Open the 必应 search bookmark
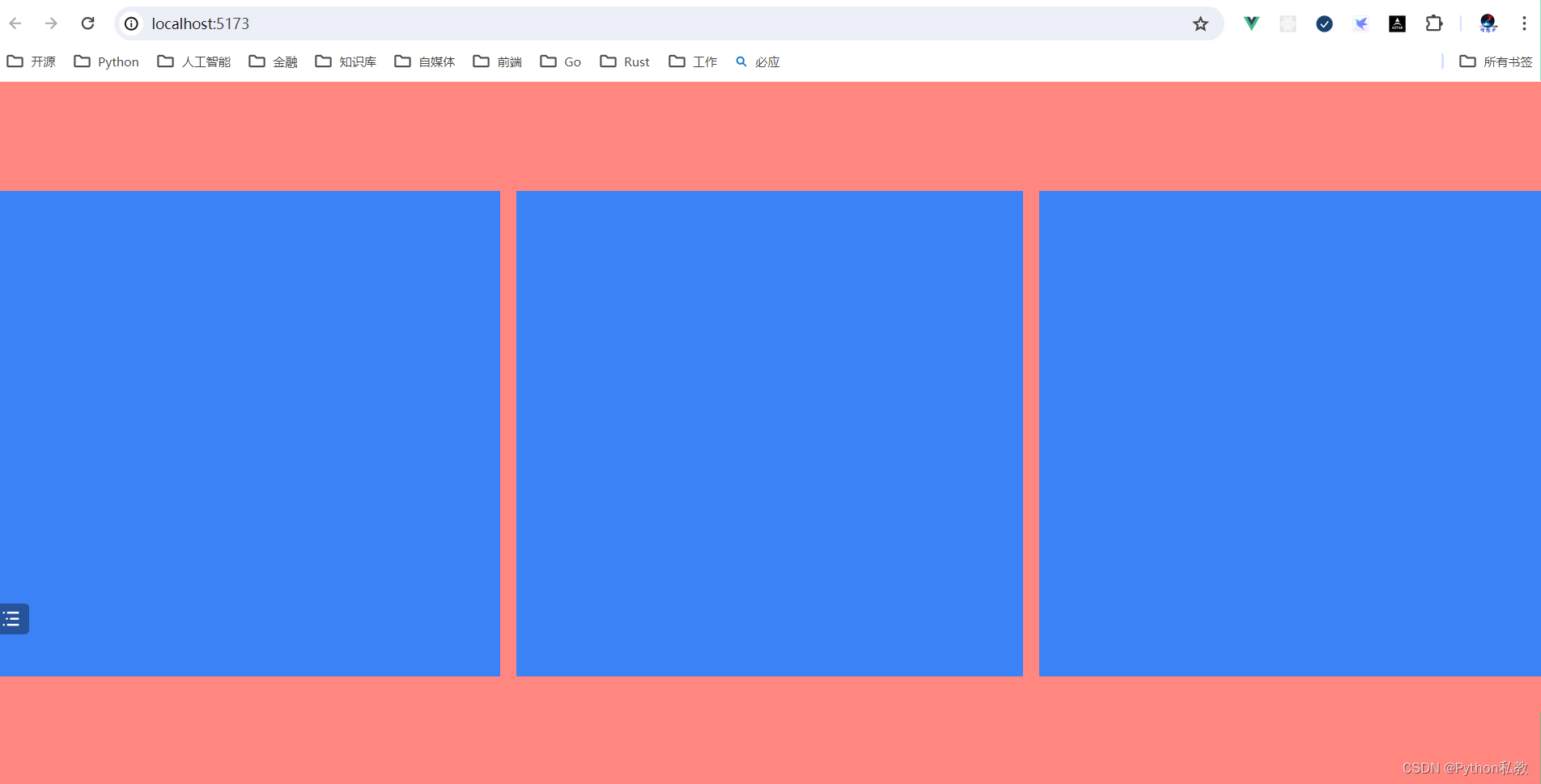Viewport: 1541px width, 784px height. pyautogui.click(x=758, y=61)
